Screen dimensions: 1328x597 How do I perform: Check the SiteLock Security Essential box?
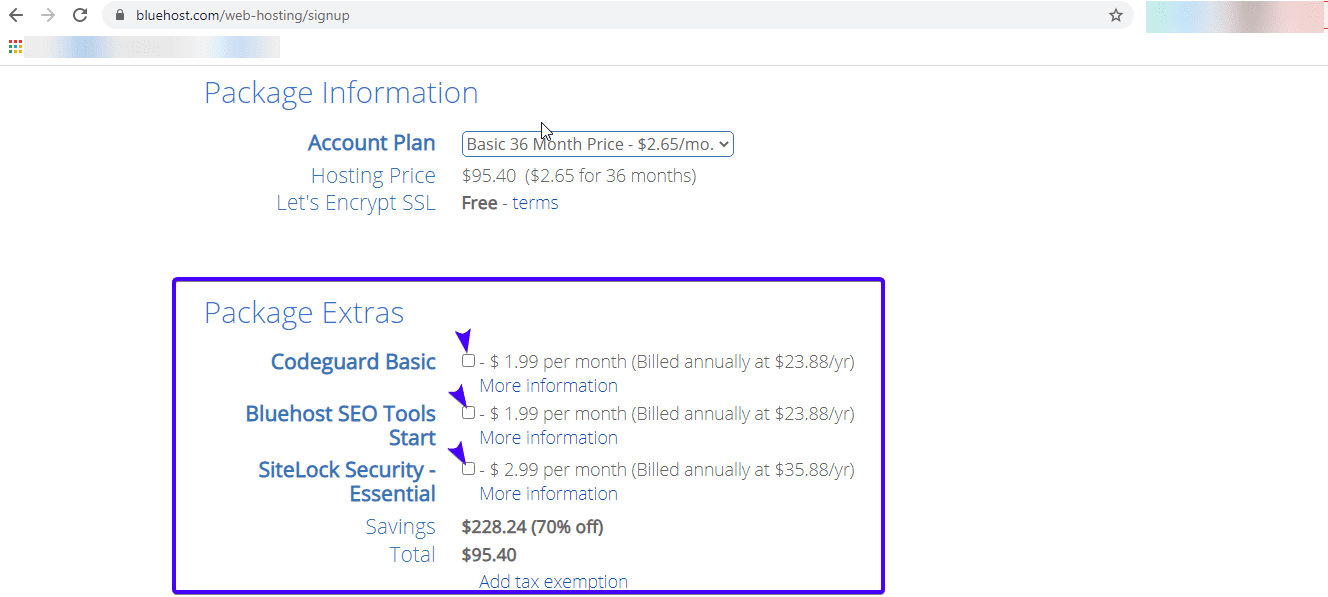[468, 469]
